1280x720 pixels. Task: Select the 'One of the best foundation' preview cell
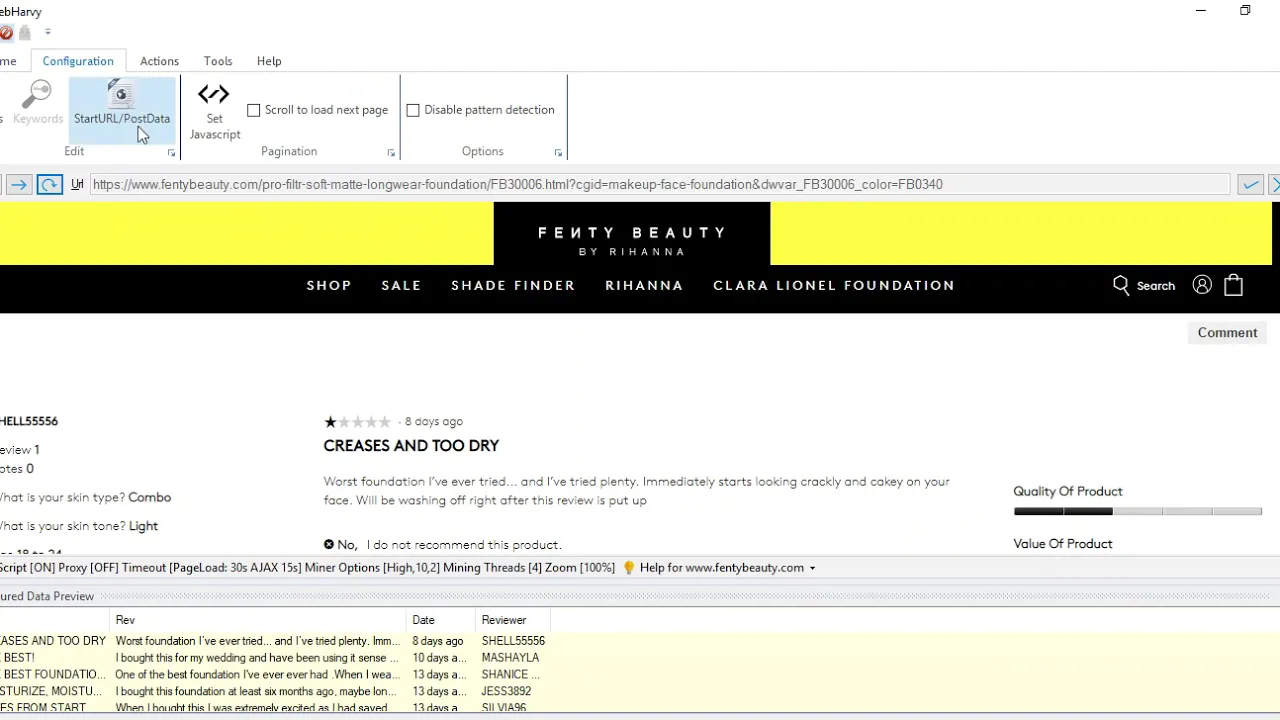coord(257,675)
